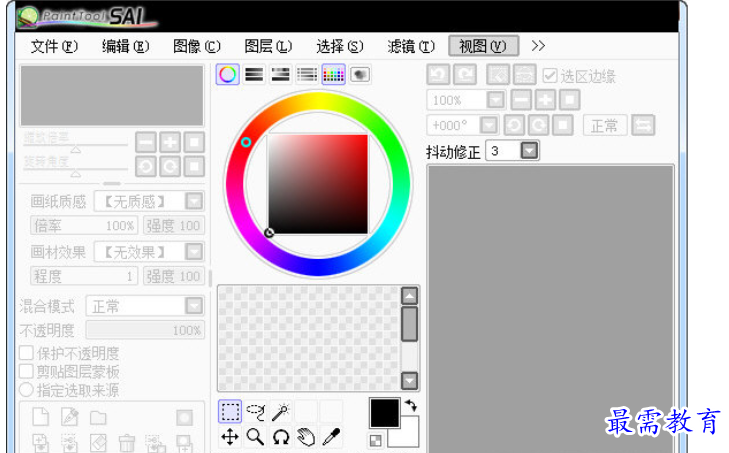Open the 文件(F) menu
Screen dimensions: 729x453
(54, 46)
